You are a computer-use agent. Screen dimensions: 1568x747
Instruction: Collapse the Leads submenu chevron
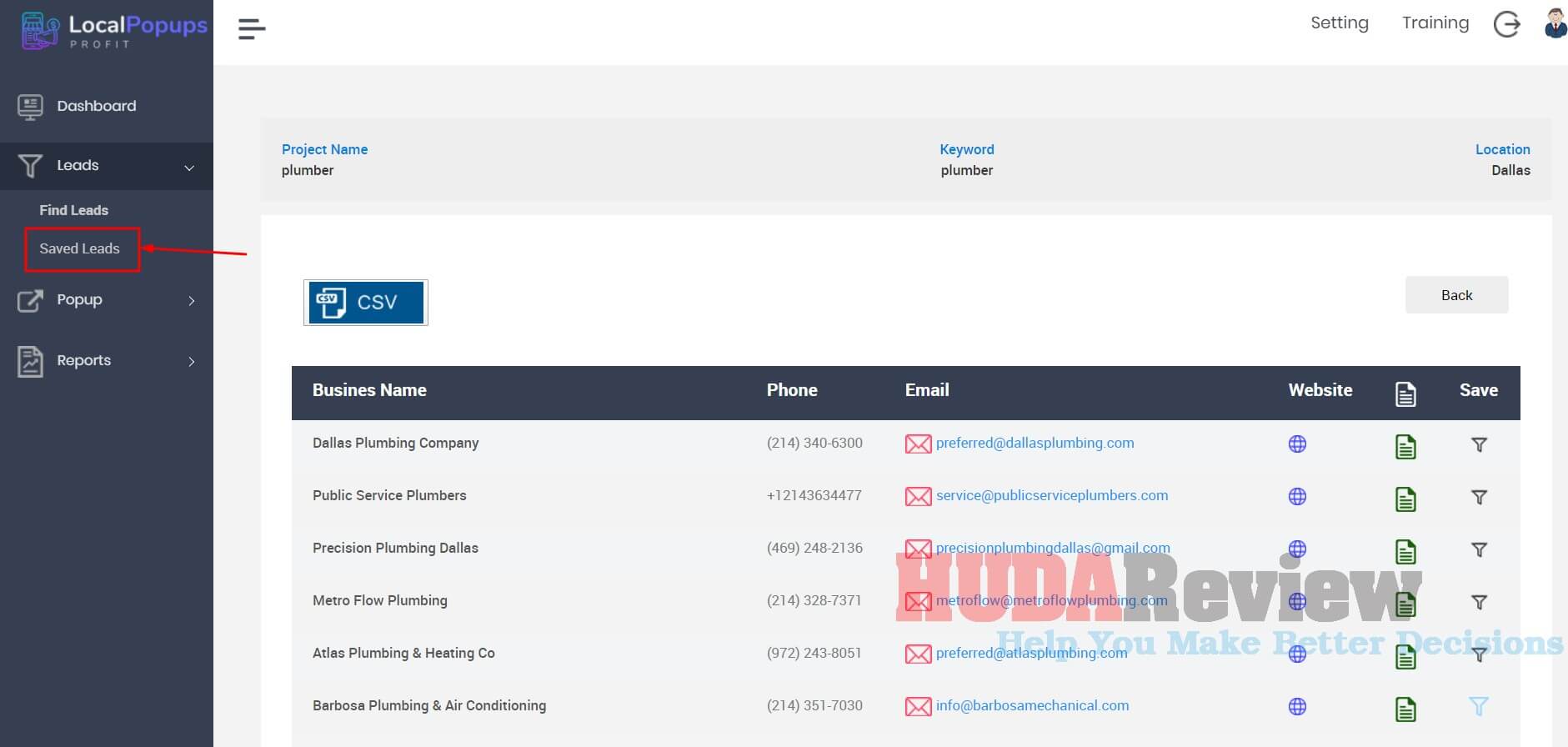pos(189,168)
